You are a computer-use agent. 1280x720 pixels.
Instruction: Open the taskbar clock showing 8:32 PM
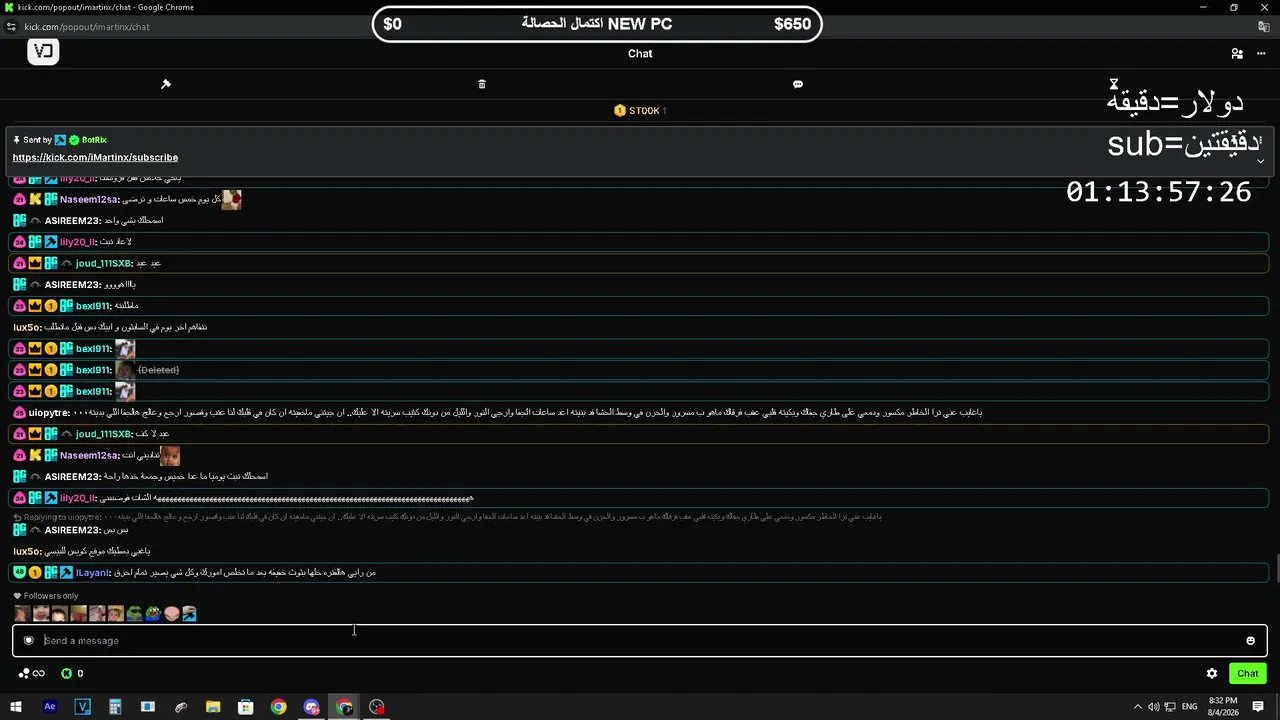1222,707
